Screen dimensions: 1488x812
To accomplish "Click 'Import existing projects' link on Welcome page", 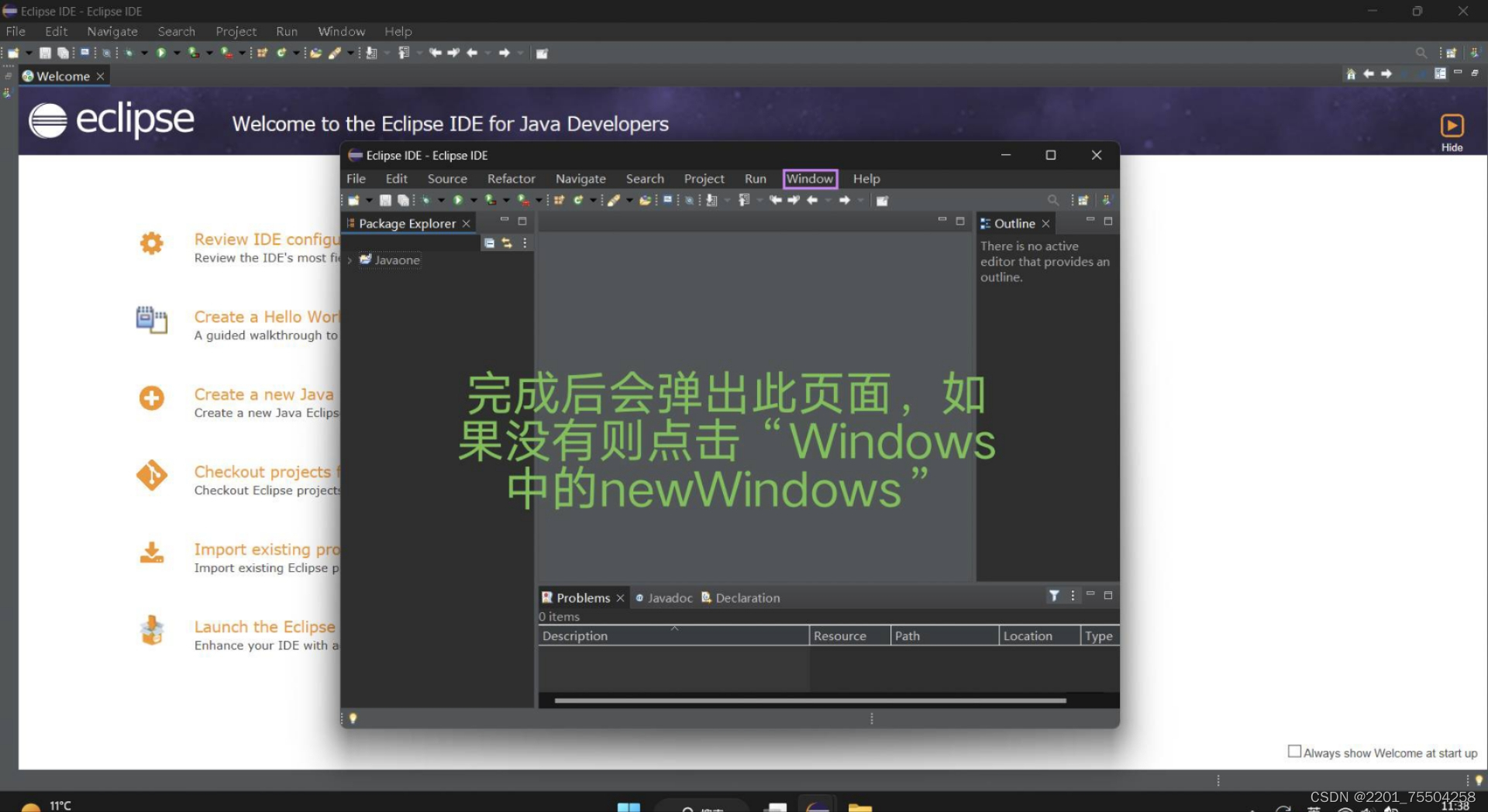I will coord(267,549).
